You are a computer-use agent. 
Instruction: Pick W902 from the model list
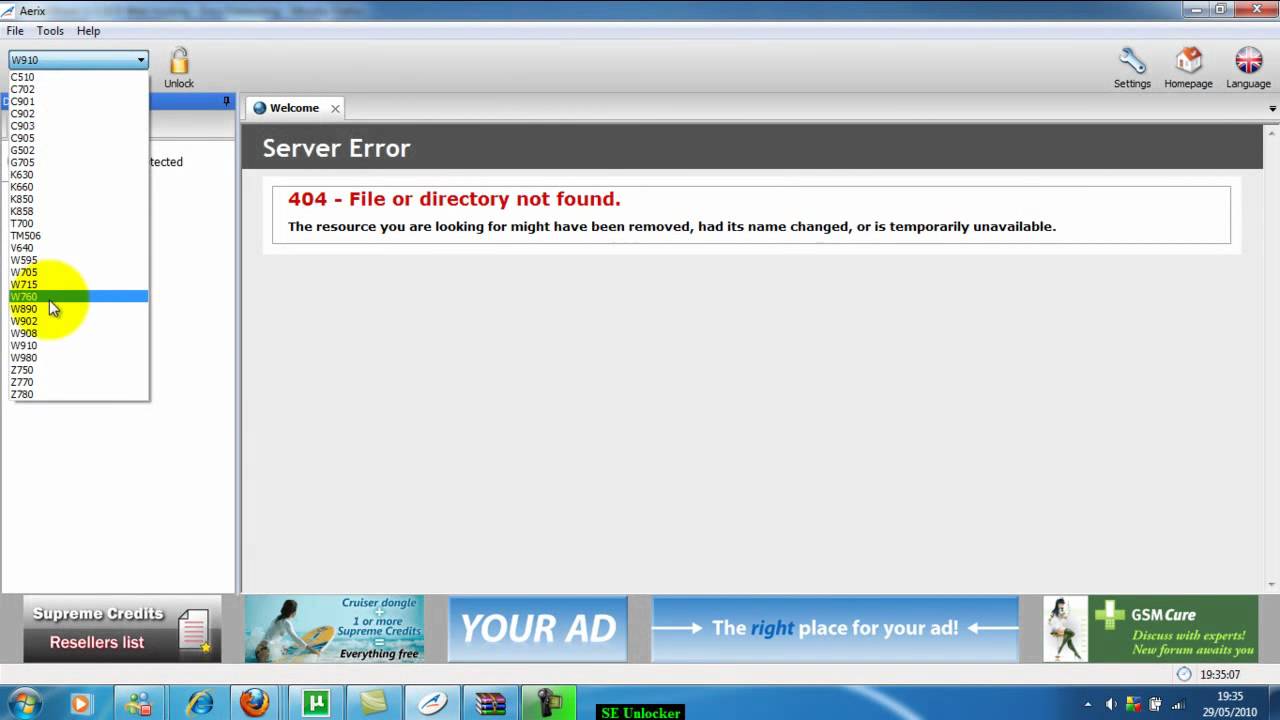coord(79,321)
